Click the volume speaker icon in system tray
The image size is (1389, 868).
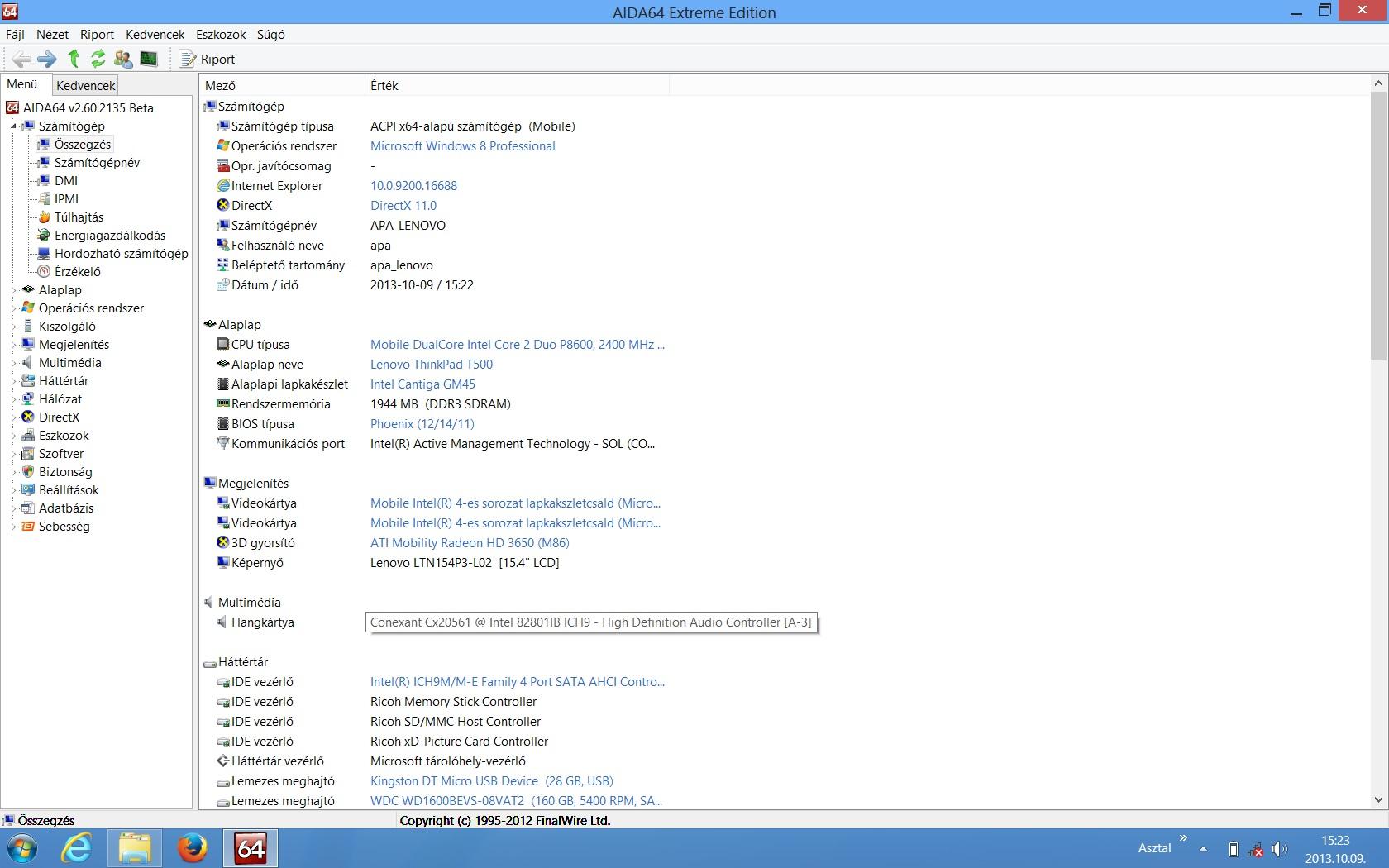click(1280, 849)
